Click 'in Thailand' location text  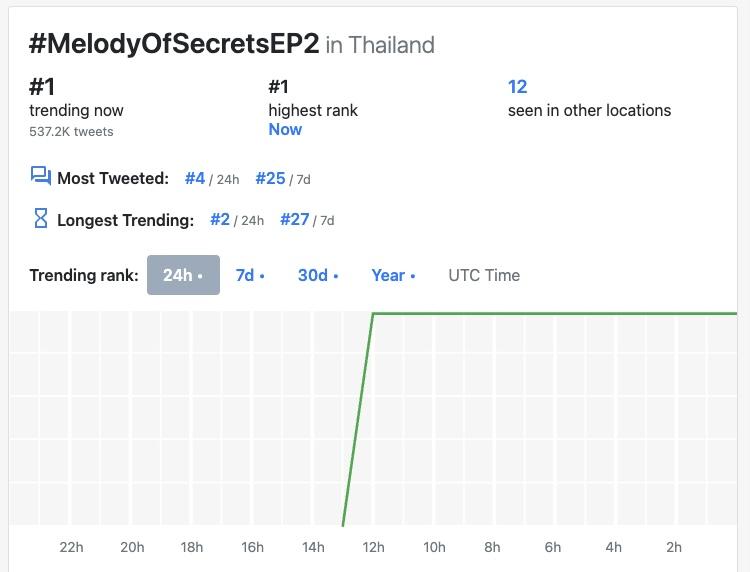(380, 45)
